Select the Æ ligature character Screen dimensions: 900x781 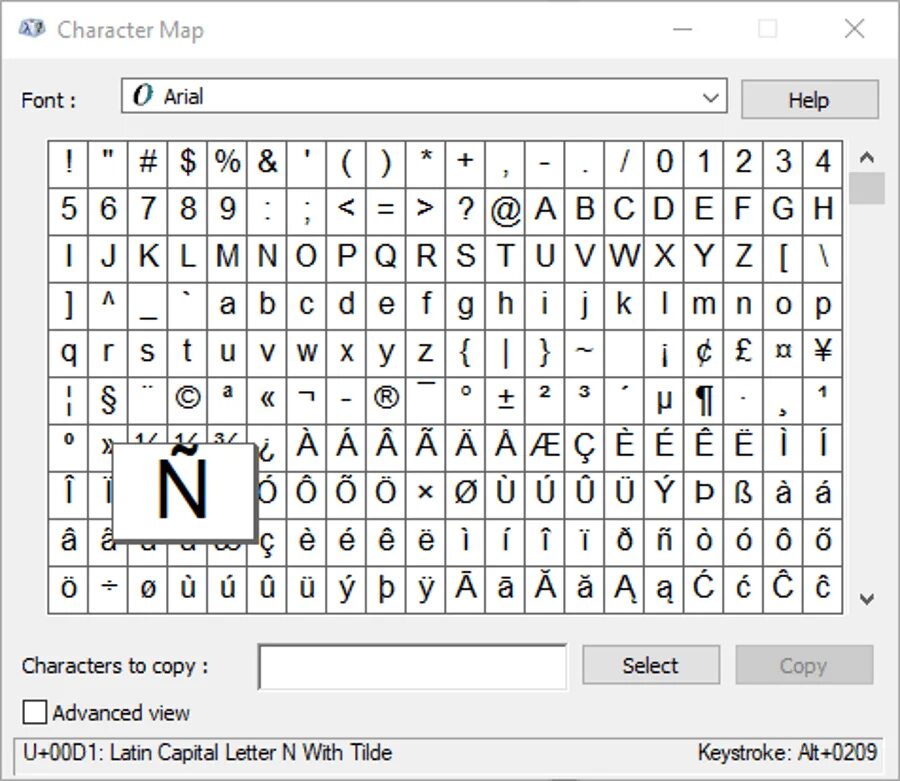coord(545,446)
